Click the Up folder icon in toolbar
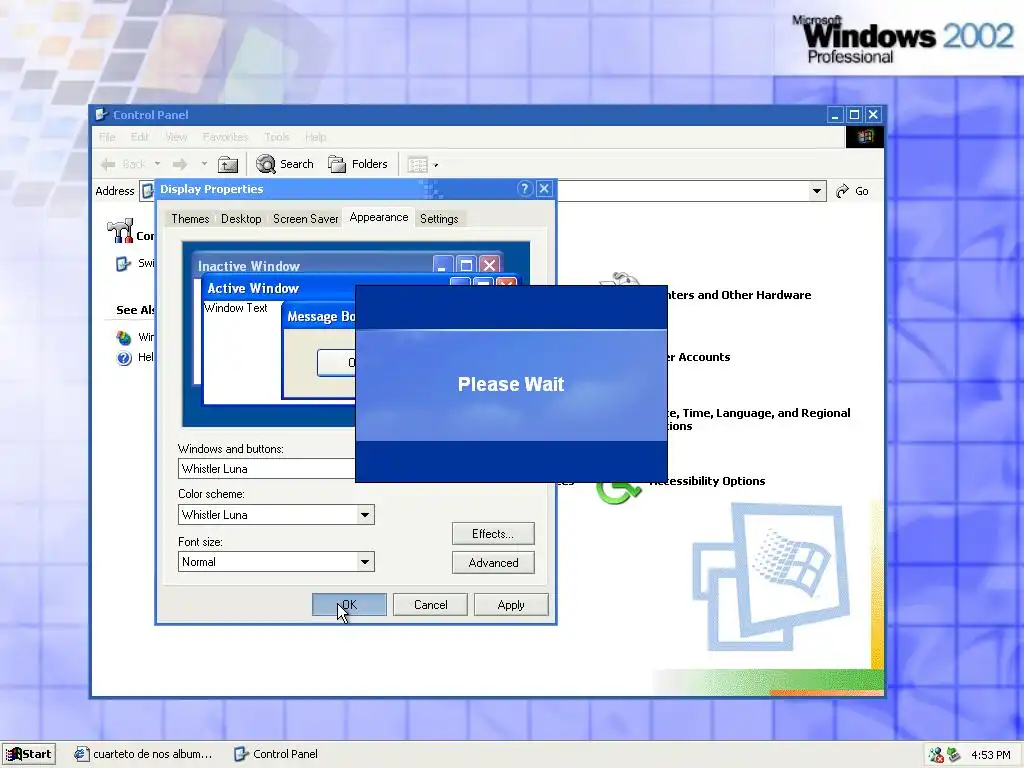 [228, 164]
